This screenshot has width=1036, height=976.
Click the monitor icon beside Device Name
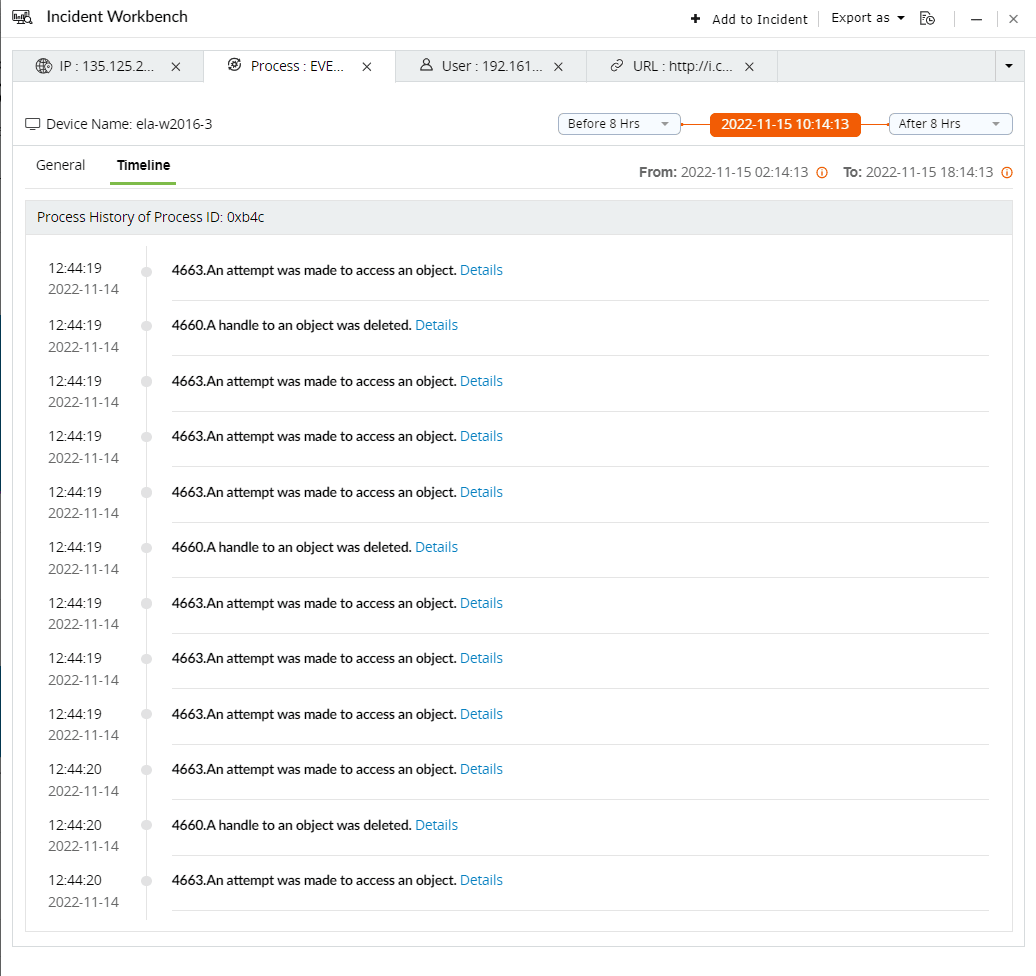(x=33, y=123)
